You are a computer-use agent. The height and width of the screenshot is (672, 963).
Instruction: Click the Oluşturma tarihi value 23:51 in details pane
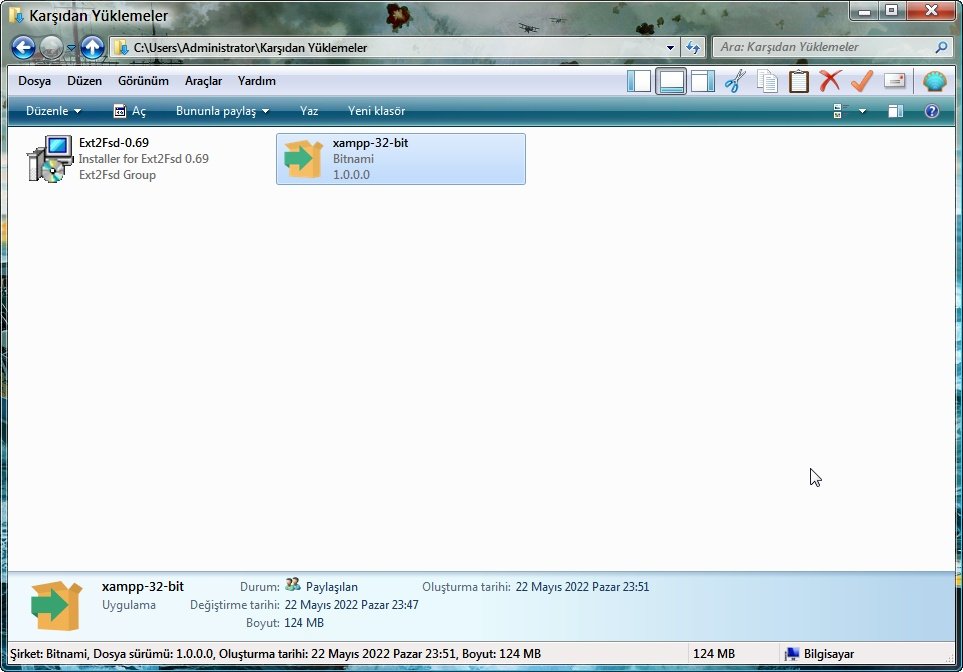tap(582, 587)
